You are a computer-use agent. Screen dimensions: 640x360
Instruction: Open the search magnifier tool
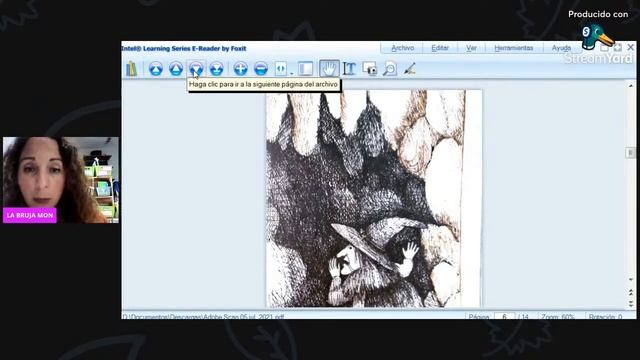tap(390, 69)
